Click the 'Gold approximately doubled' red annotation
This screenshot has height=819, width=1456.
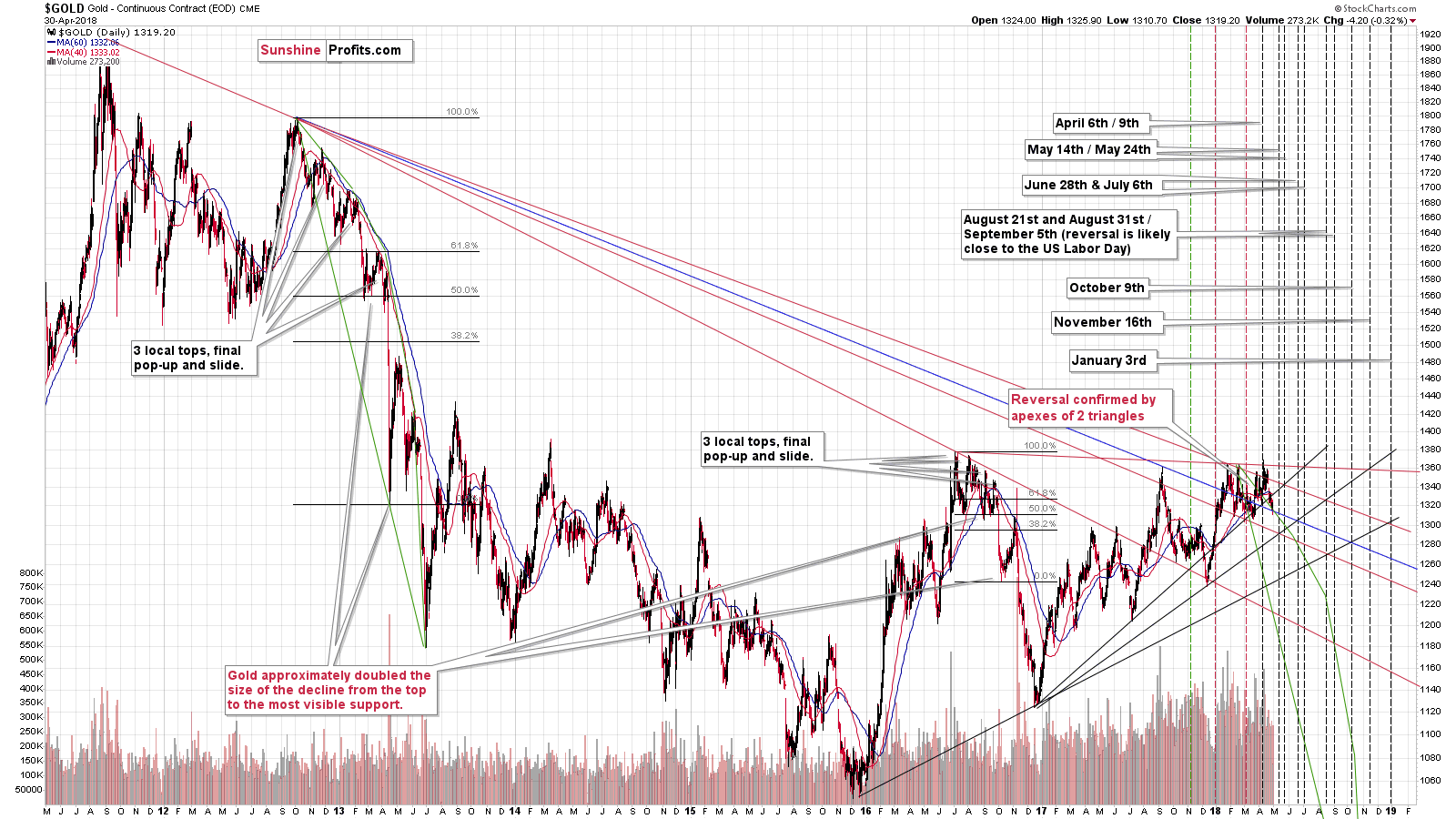(x=329, y=690)
